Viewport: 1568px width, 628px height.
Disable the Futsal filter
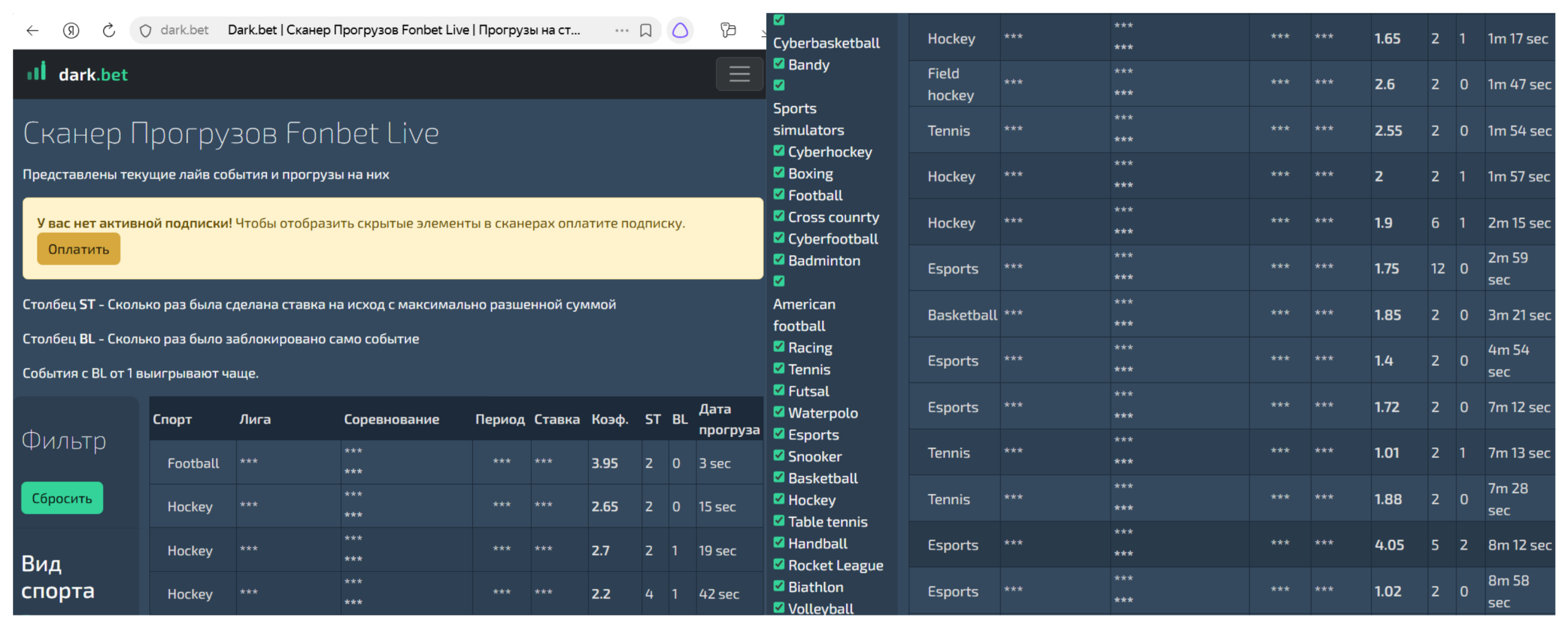pyautogui.click(x=779, y=390)
